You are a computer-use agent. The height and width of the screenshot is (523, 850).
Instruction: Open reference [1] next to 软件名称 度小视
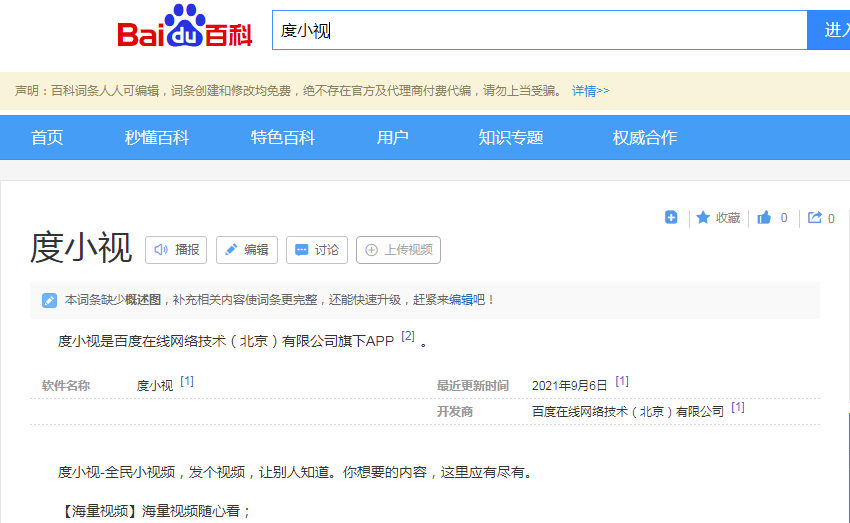(187, 381)
